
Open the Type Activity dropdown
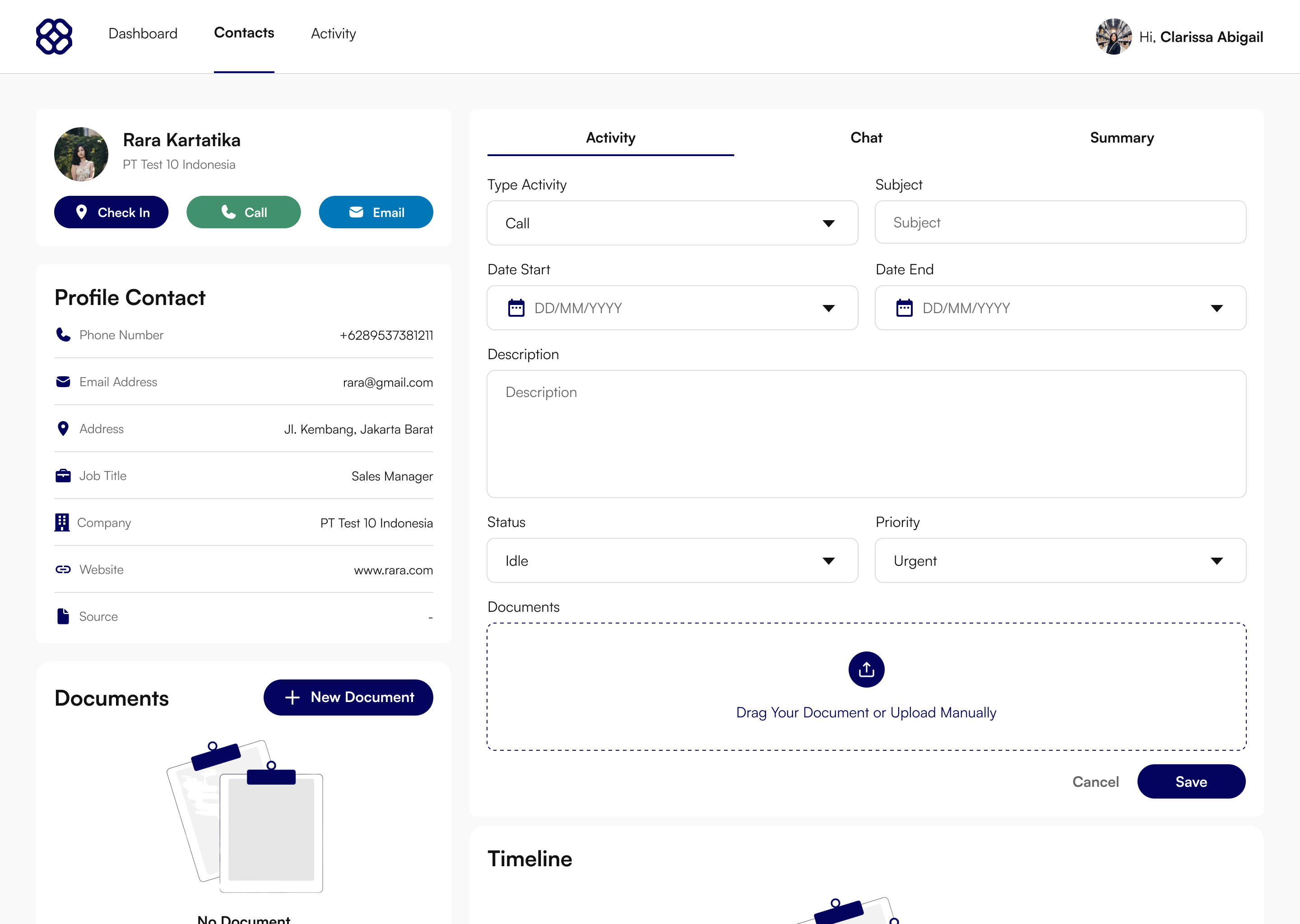tap(672, 223)
